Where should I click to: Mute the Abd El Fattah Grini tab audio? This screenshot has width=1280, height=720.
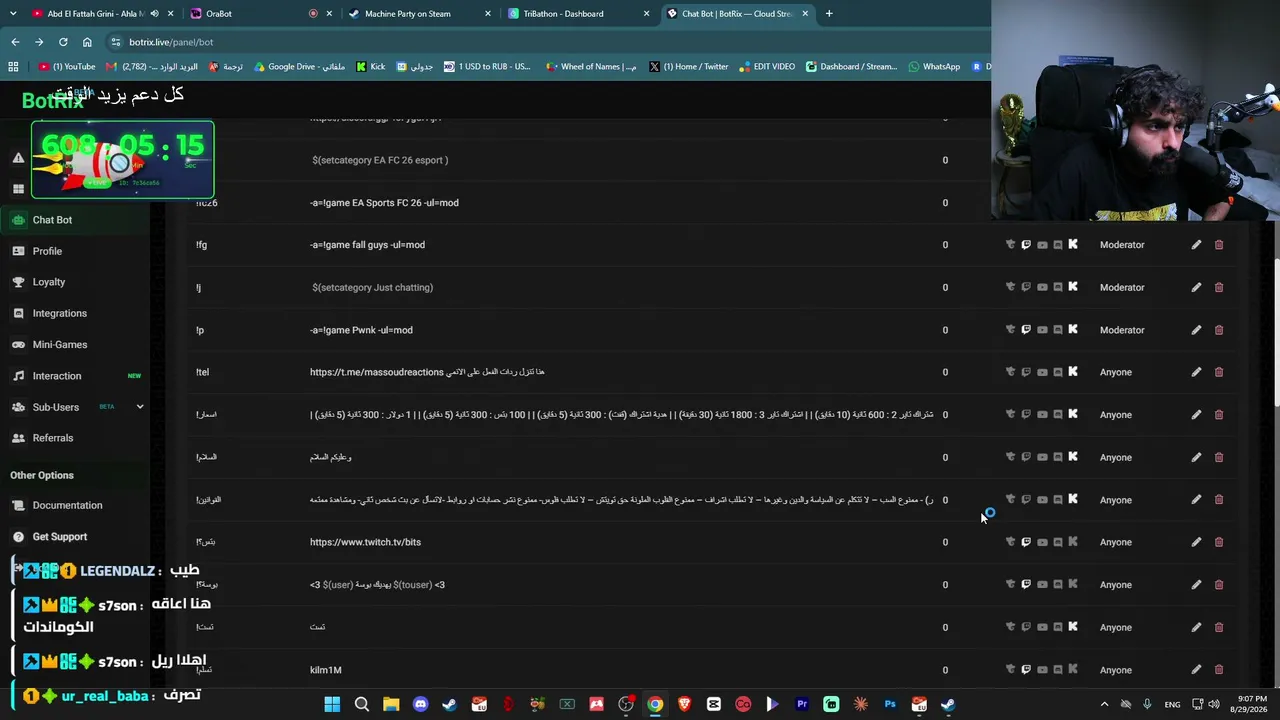coord(154,14)
